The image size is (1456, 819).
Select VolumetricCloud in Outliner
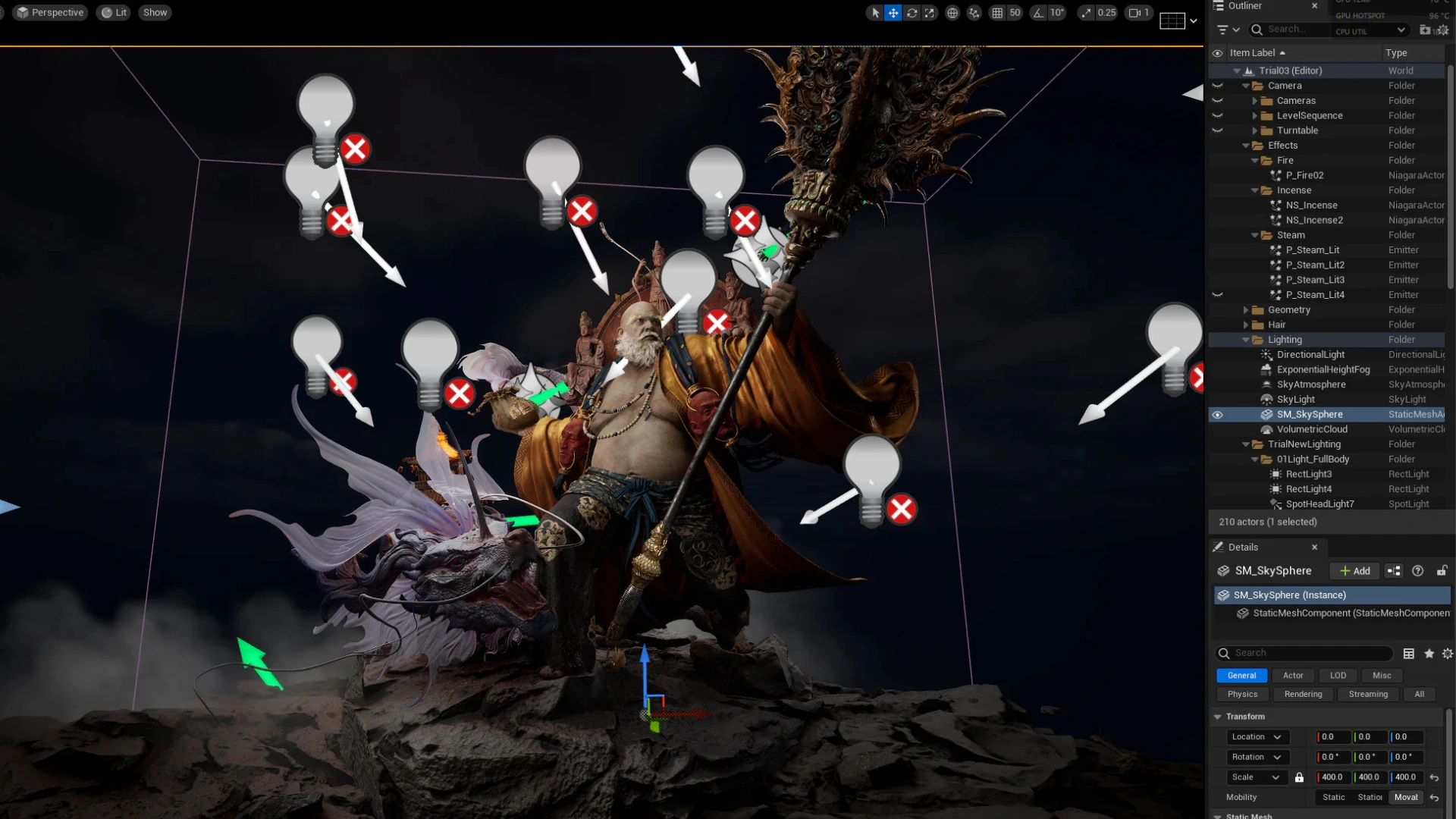coord(1326,429)
